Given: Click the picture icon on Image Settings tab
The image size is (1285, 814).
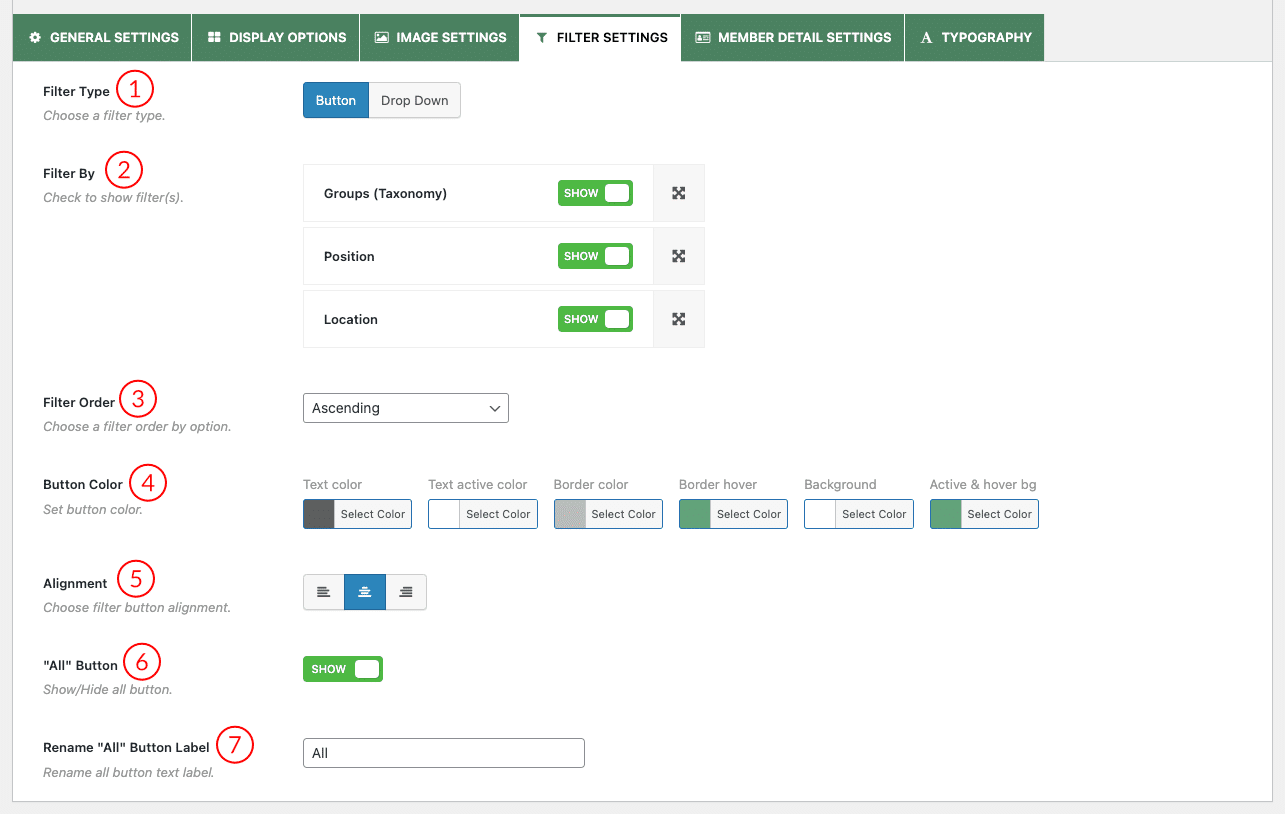Looking at the screenshot, I should (x=381, y=38).
